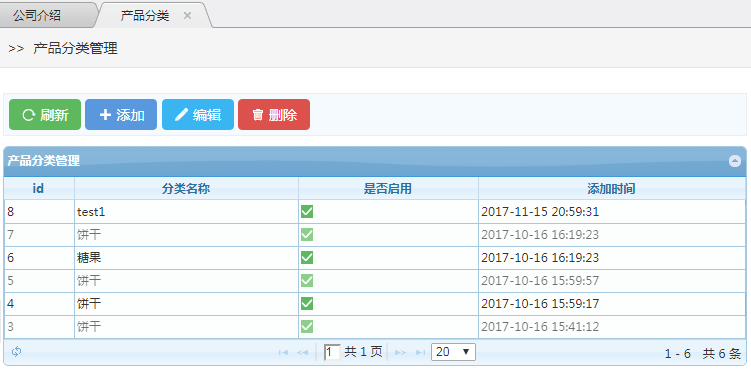Click the 产品分类管理 breadcrumb heading text
The image size is (751, 369).
click(75, 48)
